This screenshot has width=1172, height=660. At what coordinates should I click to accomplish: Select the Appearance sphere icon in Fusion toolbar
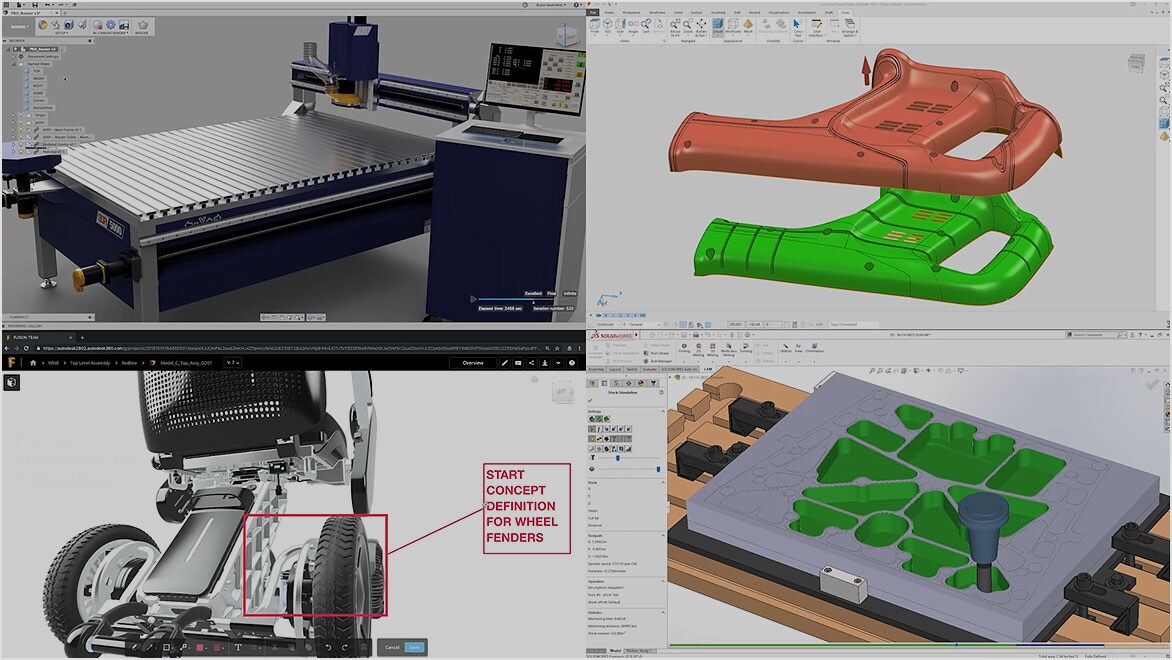tap(43, 25)
